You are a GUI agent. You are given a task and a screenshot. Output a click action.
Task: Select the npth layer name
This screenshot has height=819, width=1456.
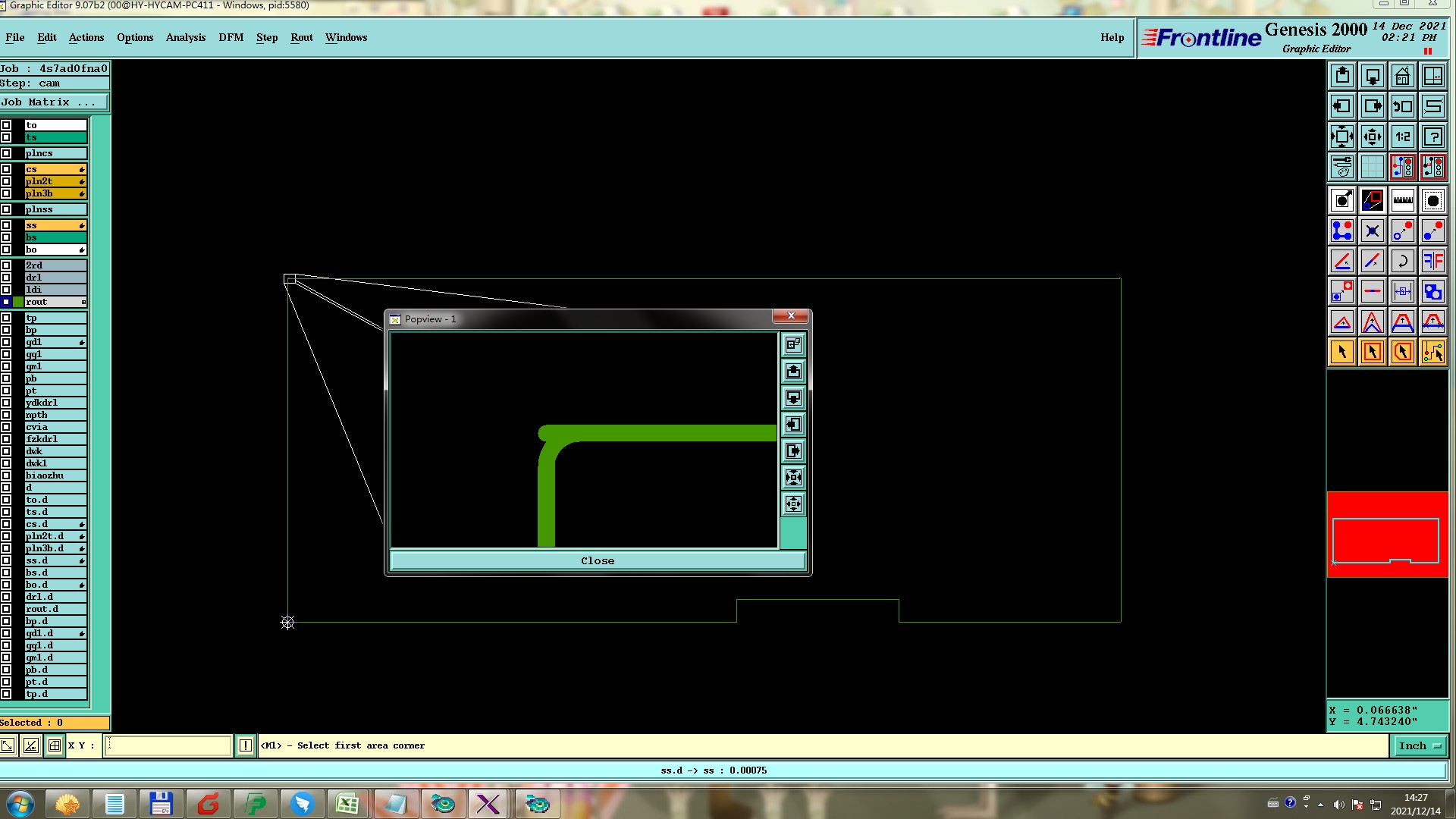55,415
